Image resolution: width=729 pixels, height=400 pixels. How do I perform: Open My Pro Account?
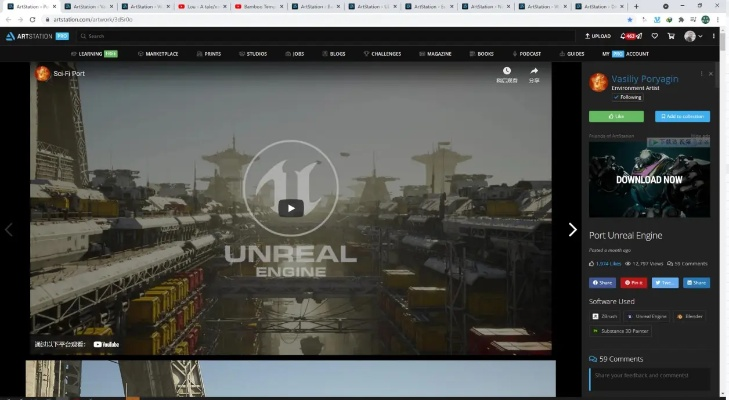(625, 53)
